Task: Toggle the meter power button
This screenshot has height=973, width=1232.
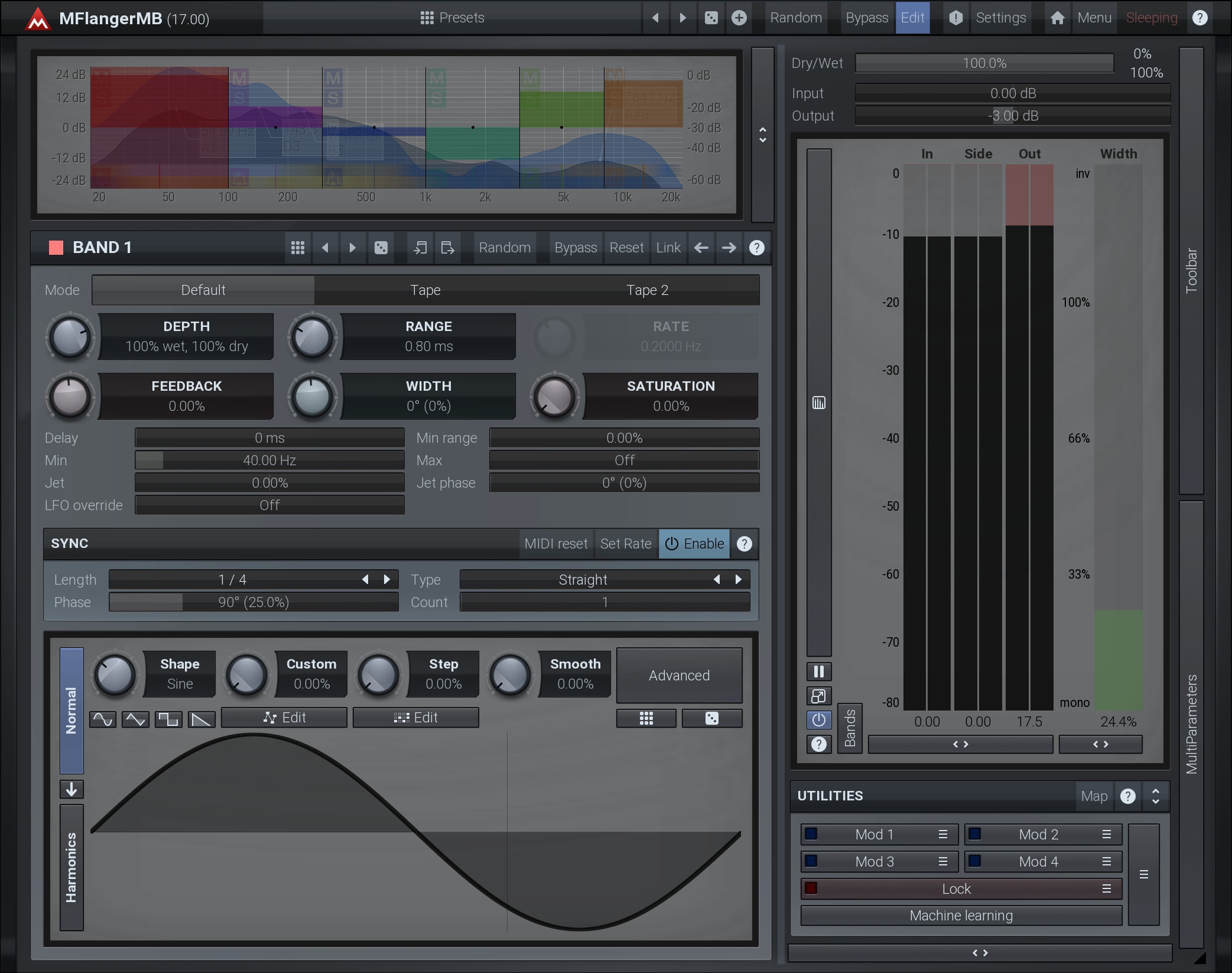Action: [818, 720]
